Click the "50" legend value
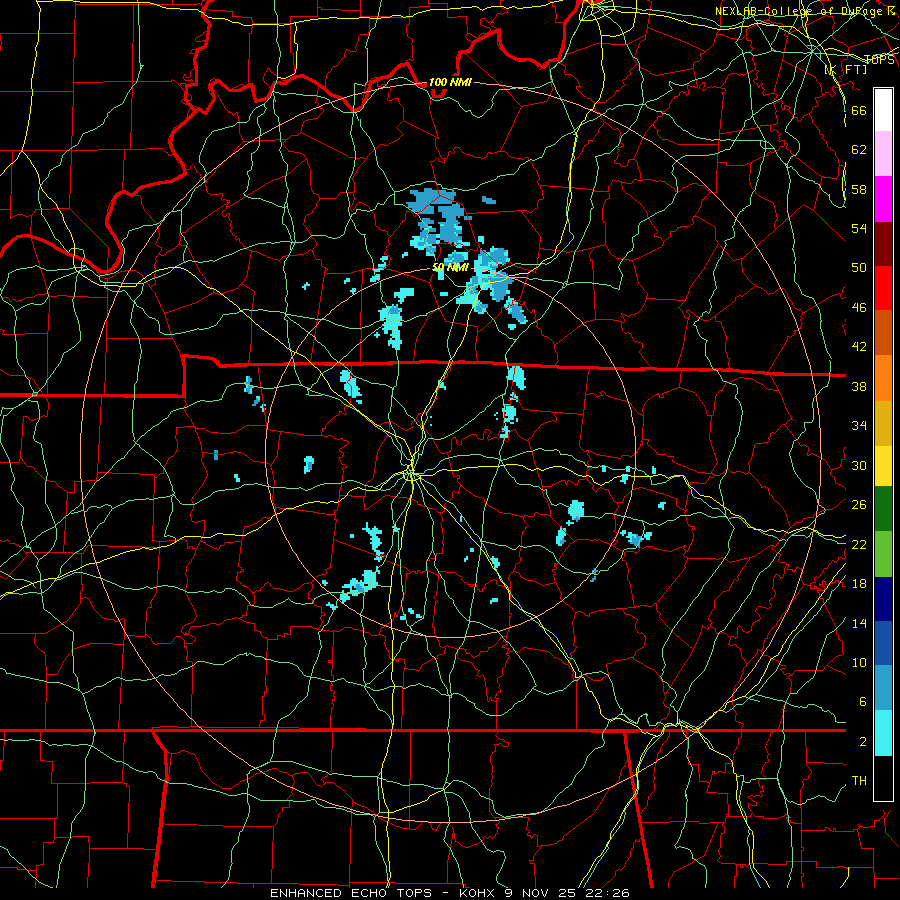The height and width of the screenshot is (900, 900). pos(859,267)
